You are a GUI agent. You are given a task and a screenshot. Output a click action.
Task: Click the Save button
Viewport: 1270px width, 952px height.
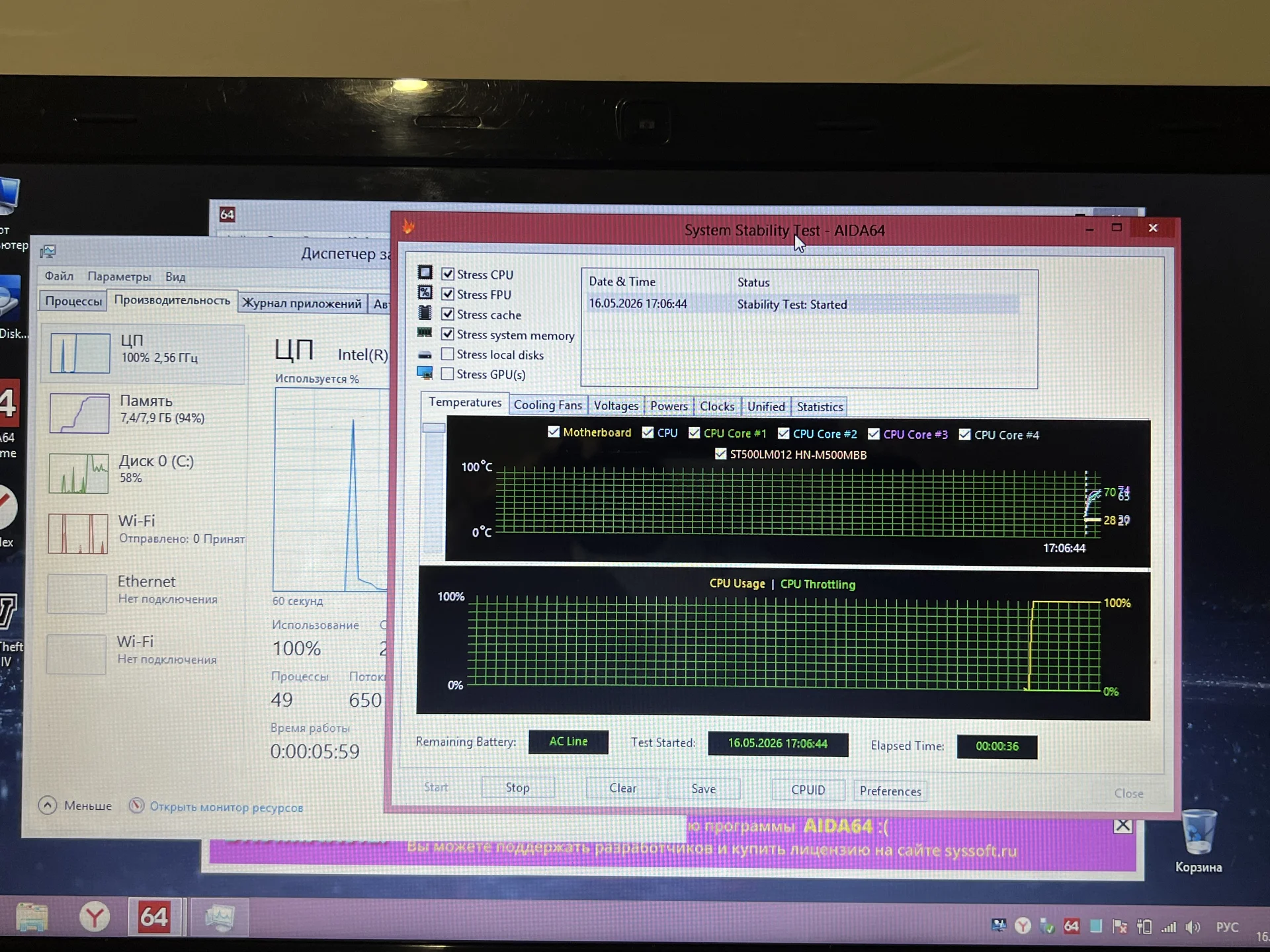click(704, 789)
